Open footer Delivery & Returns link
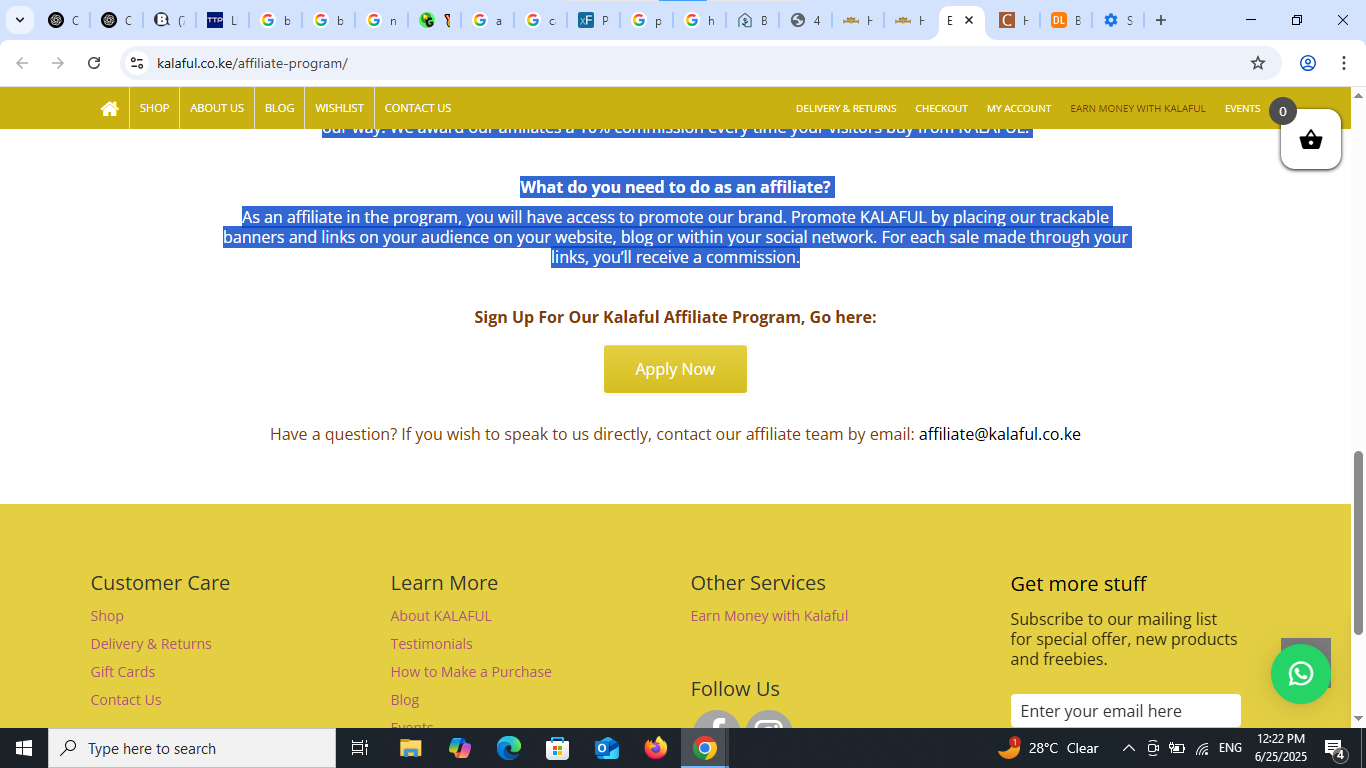1366x768 pixels. [151, 644]
